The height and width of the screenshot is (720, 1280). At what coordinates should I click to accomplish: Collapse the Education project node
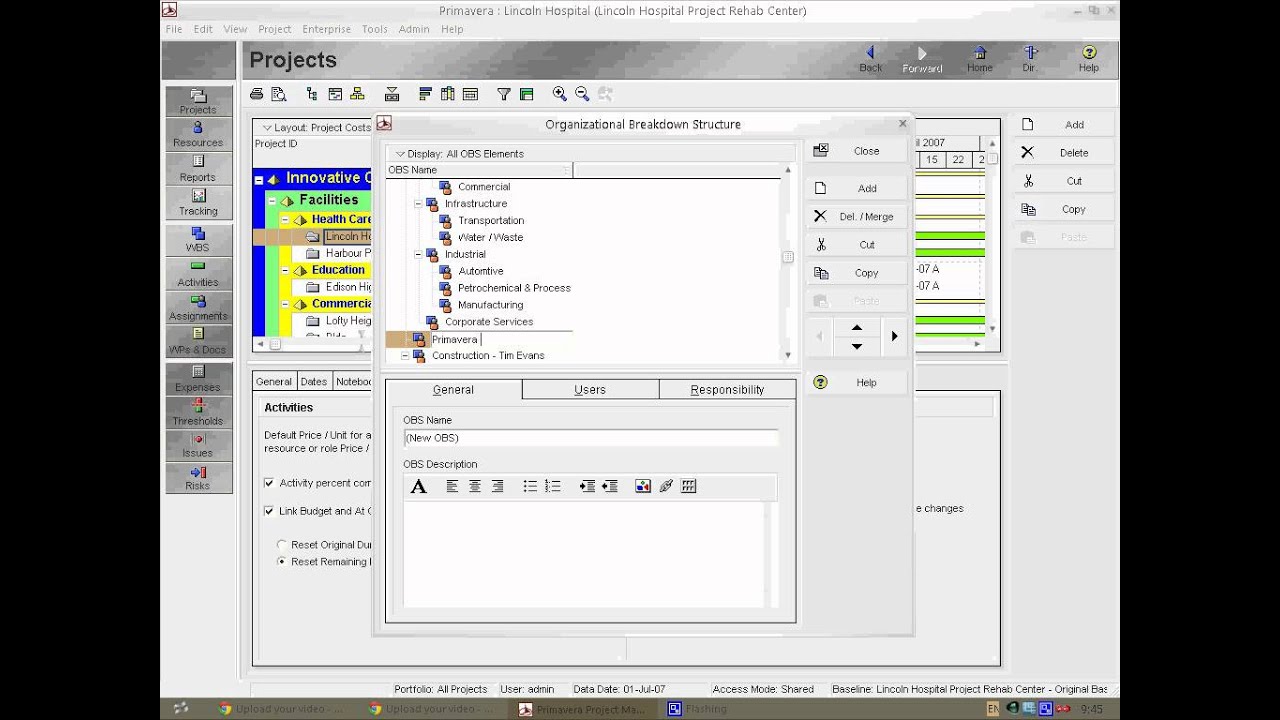(285, 270)
